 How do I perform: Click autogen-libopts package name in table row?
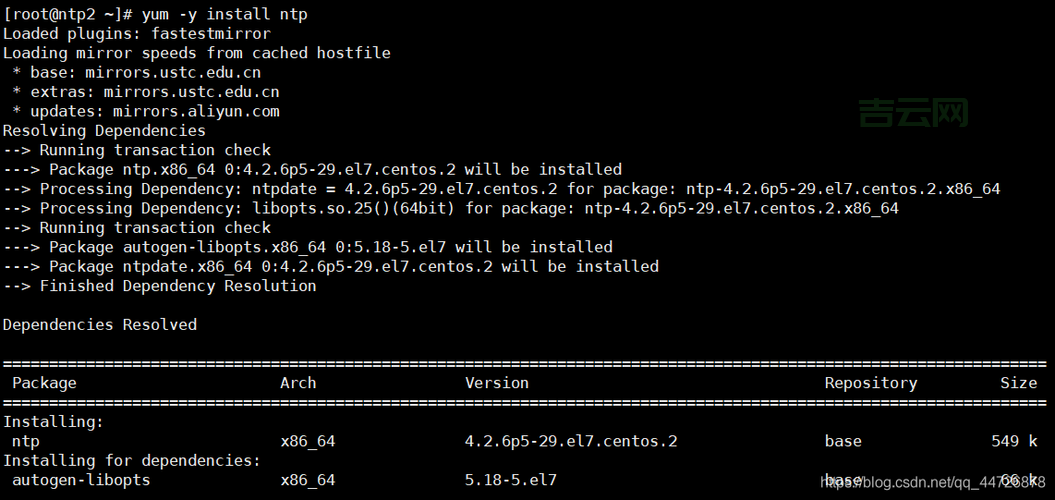[x=81, y=480]
